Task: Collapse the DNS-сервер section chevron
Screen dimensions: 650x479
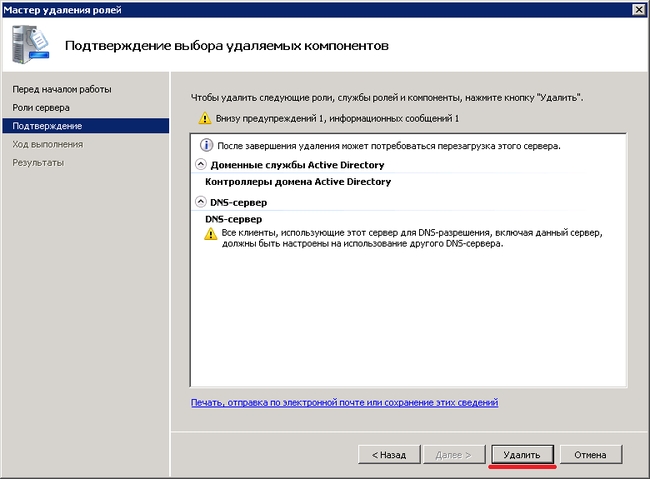Action: pos(200,201)
